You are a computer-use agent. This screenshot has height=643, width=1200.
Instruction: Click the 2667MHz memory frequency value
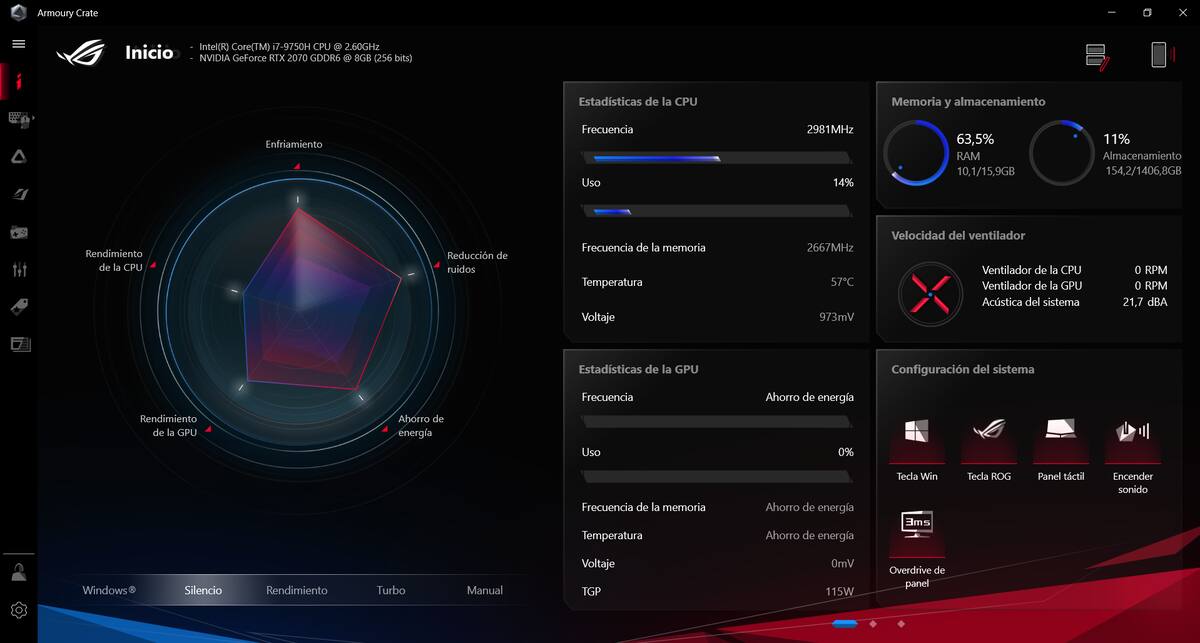pos(830,248)
